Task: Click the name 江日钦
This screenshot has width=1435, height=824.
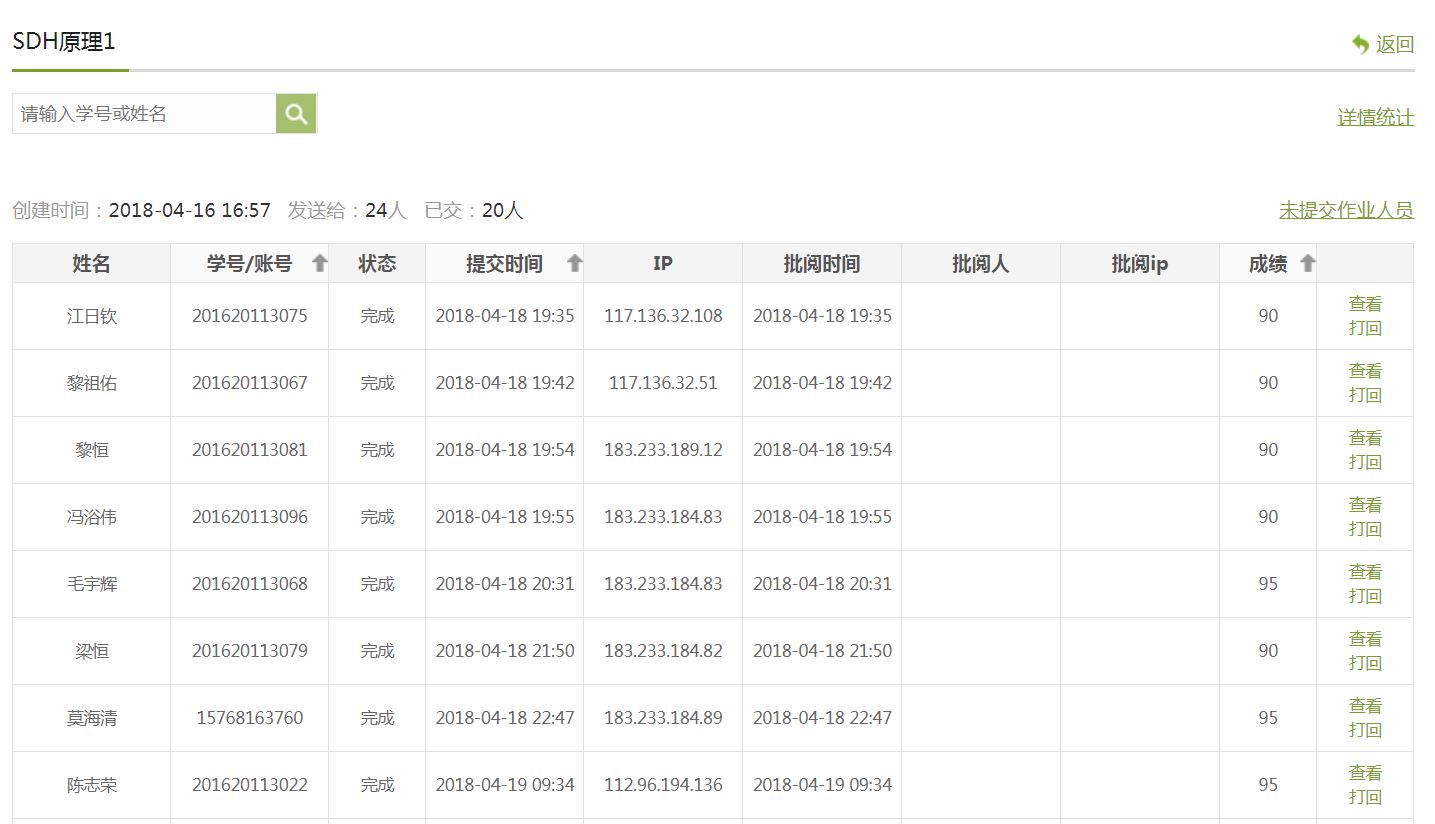Action: click(92, 316)
